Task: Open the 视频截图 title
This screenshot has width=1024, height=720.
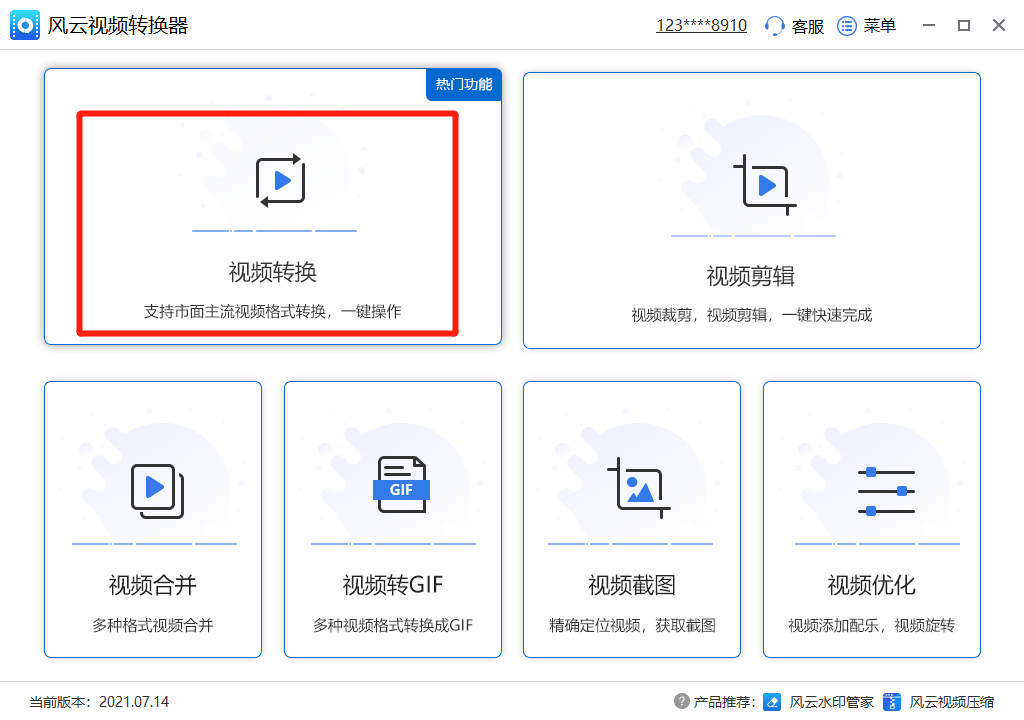Action: tap(632, 585)
